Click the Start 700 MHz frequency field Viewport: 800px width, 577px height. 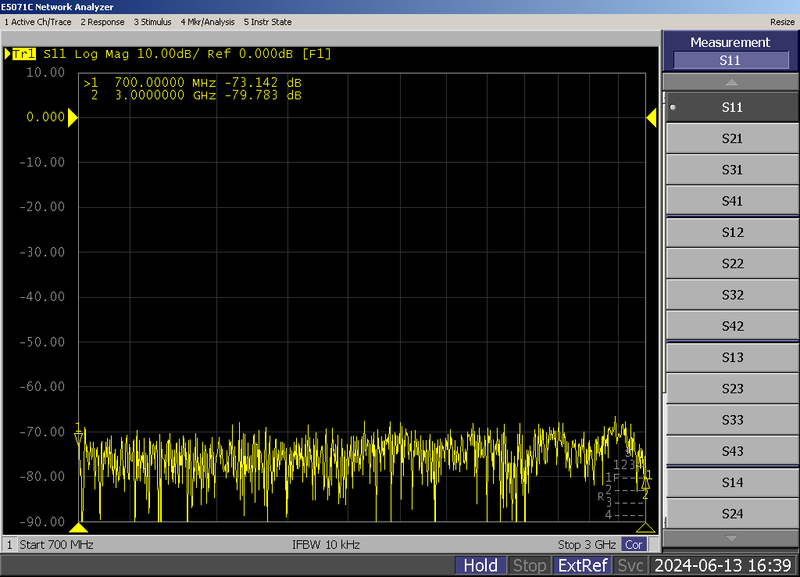57,545
